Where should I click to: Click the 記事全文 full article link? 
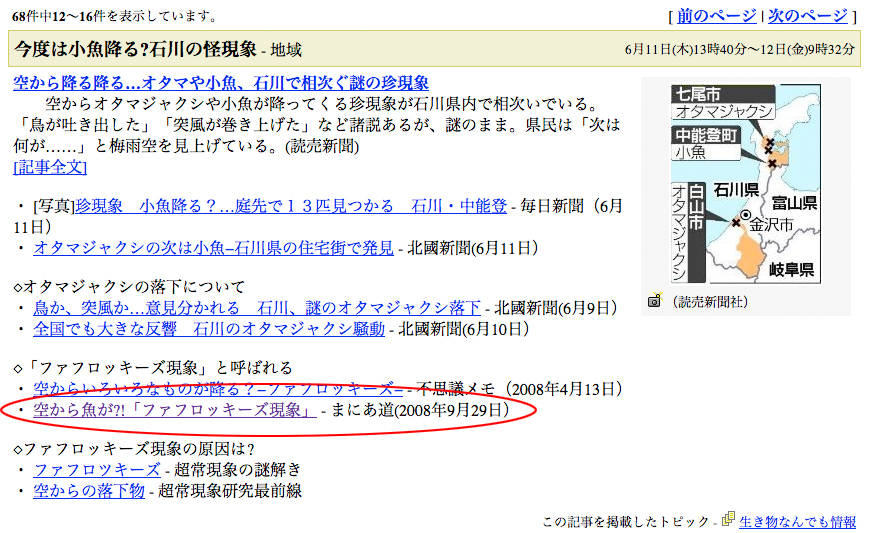50,166
